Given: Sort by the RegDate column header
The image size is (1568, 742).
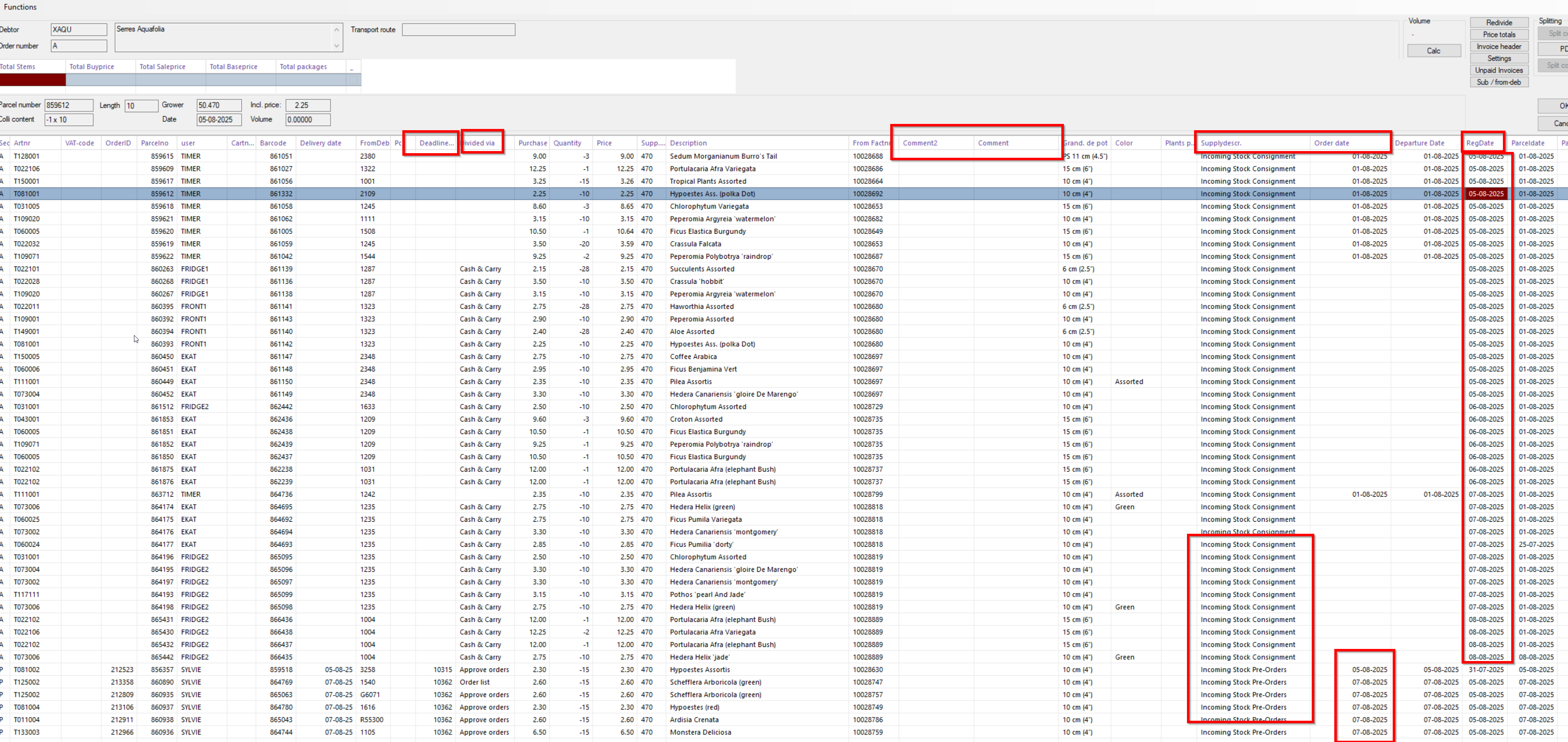Looking at the screenshot, I should [1480, 143].
